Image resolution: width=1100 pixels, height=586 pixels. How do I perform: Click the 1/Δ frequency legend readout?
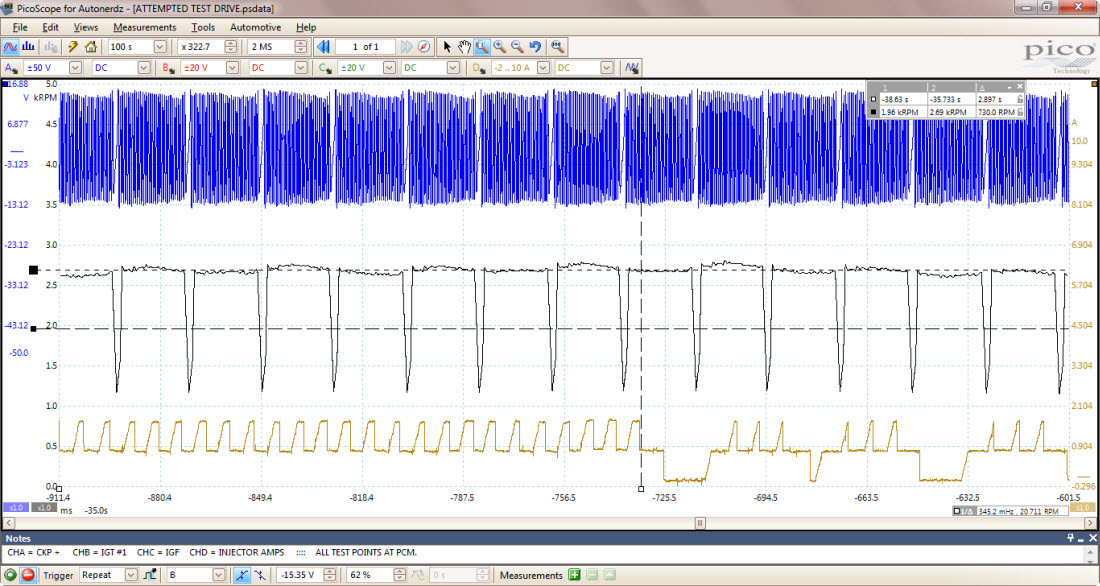click(1010, 512)
